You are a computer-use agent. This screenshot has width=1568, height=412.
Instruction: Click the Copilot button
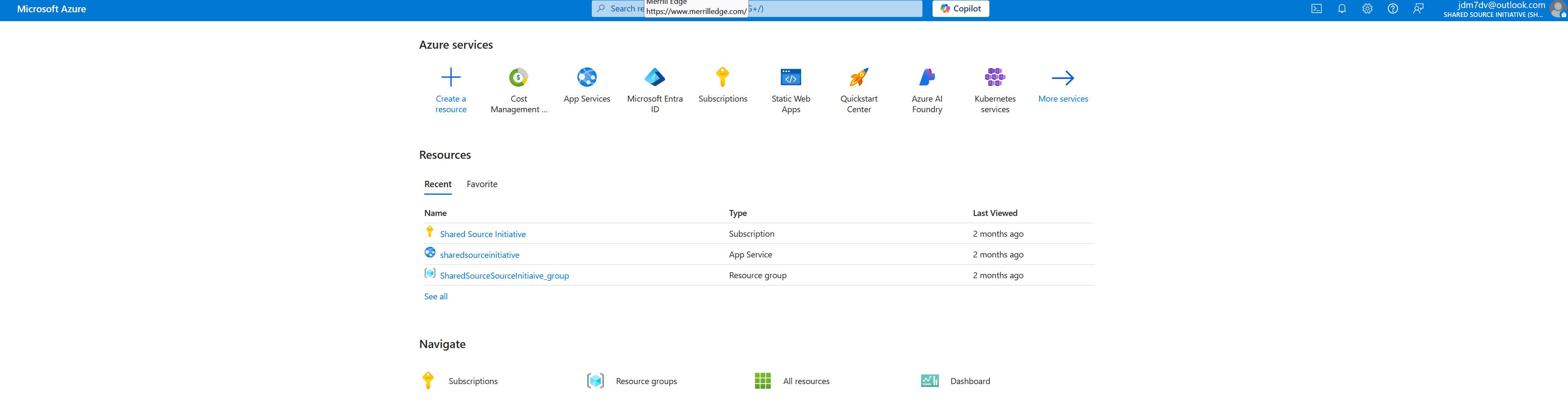pos(961,8)
